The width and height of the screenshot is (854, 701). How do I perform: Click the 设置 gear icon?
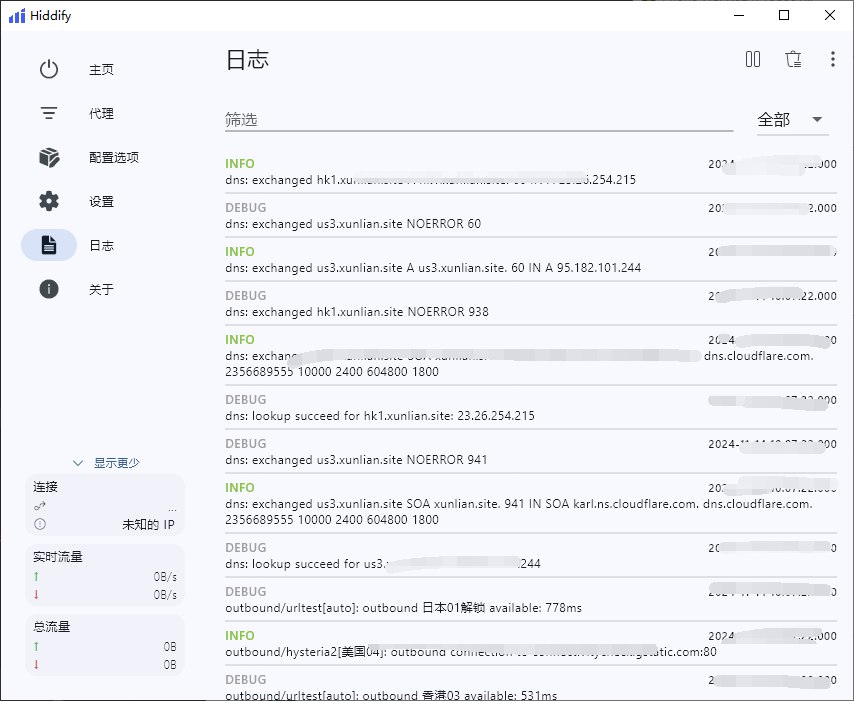pos(49,201)
